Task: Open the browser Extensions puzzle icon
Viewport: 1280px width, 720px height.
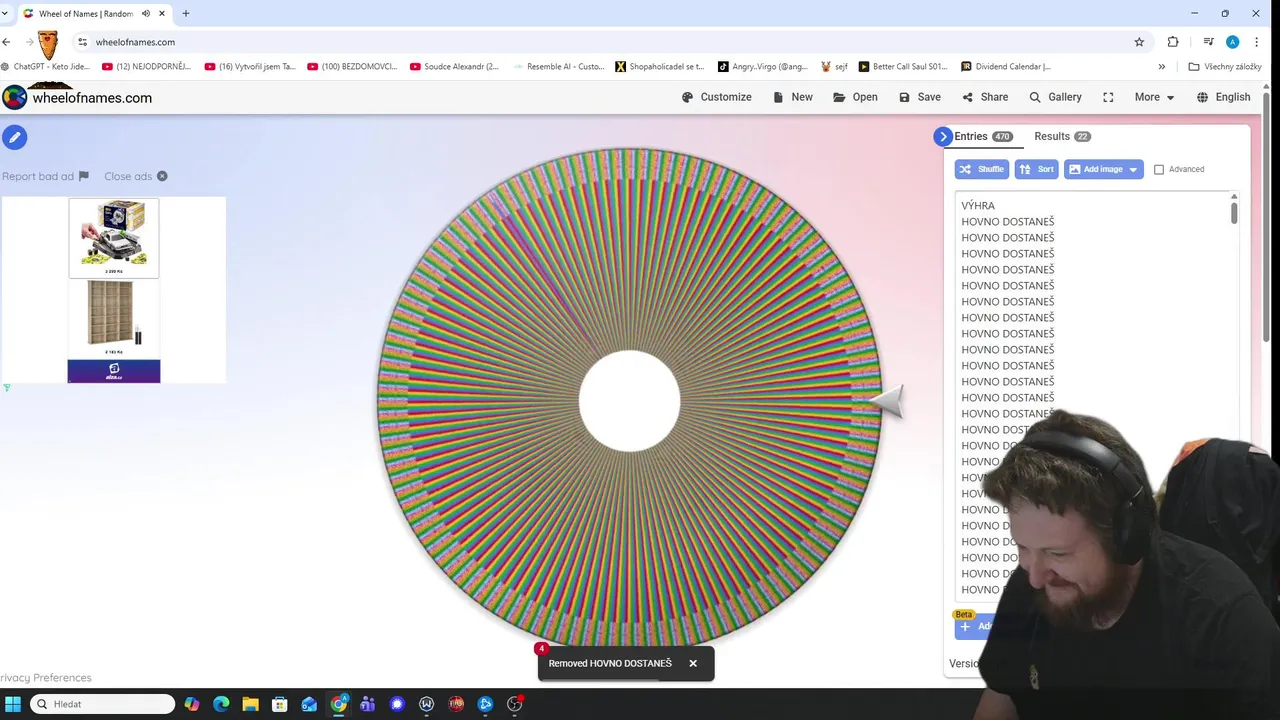Action: point(1173,42)
